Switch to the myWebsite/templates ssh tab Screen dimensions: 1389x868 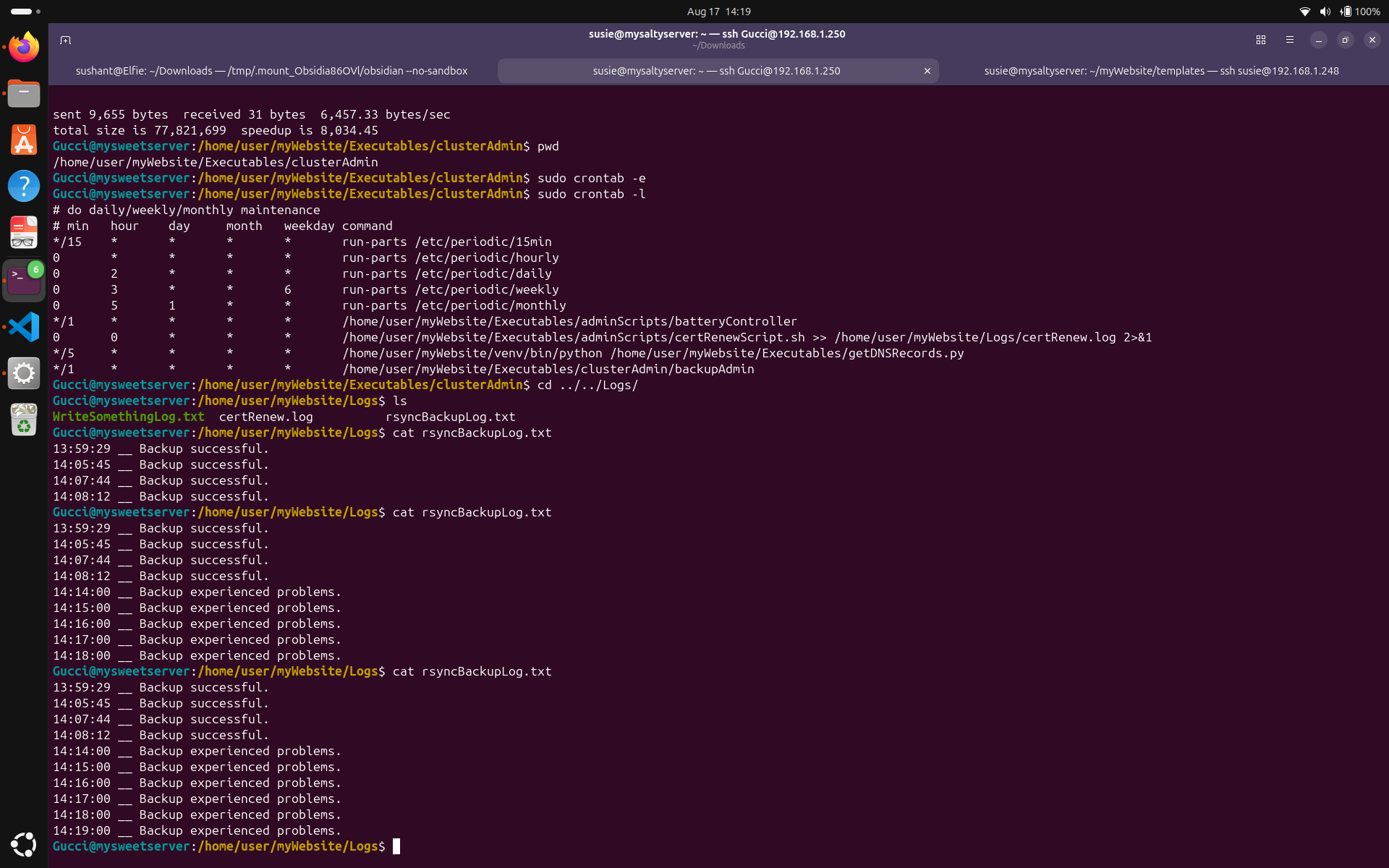pyautogui.click(x=1161, y=71)
